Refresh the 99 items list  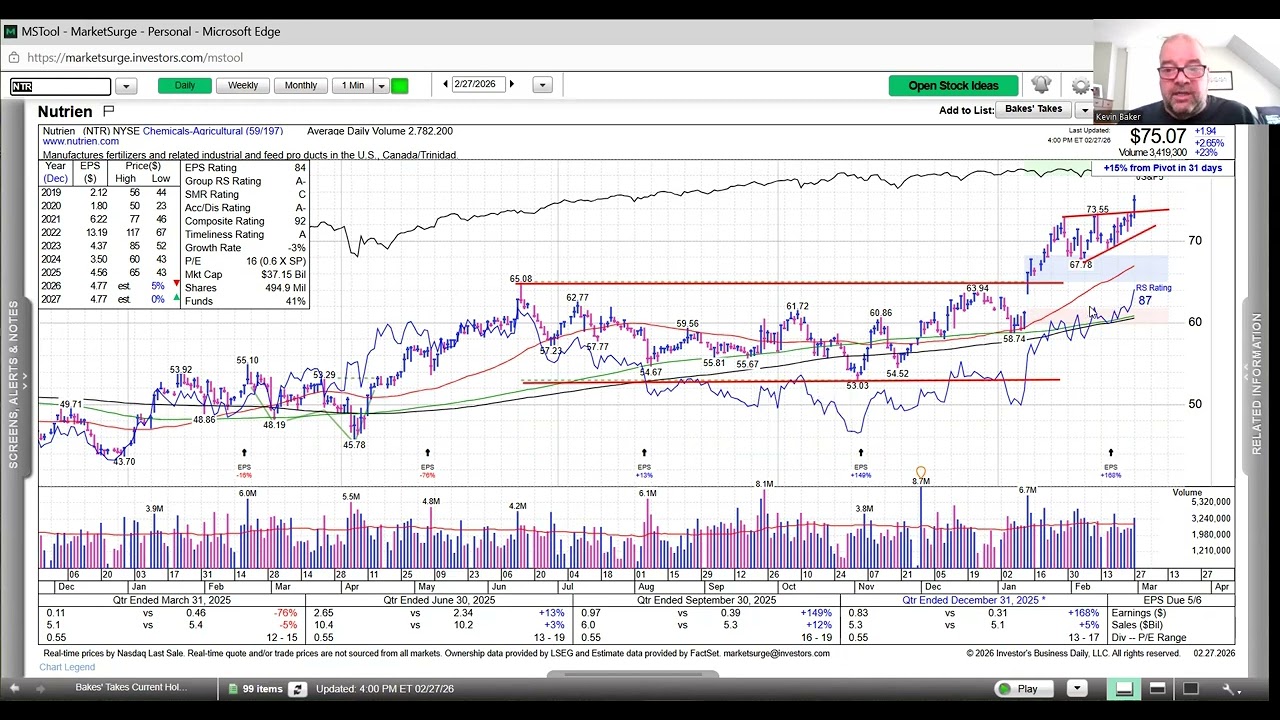point(297,689)
